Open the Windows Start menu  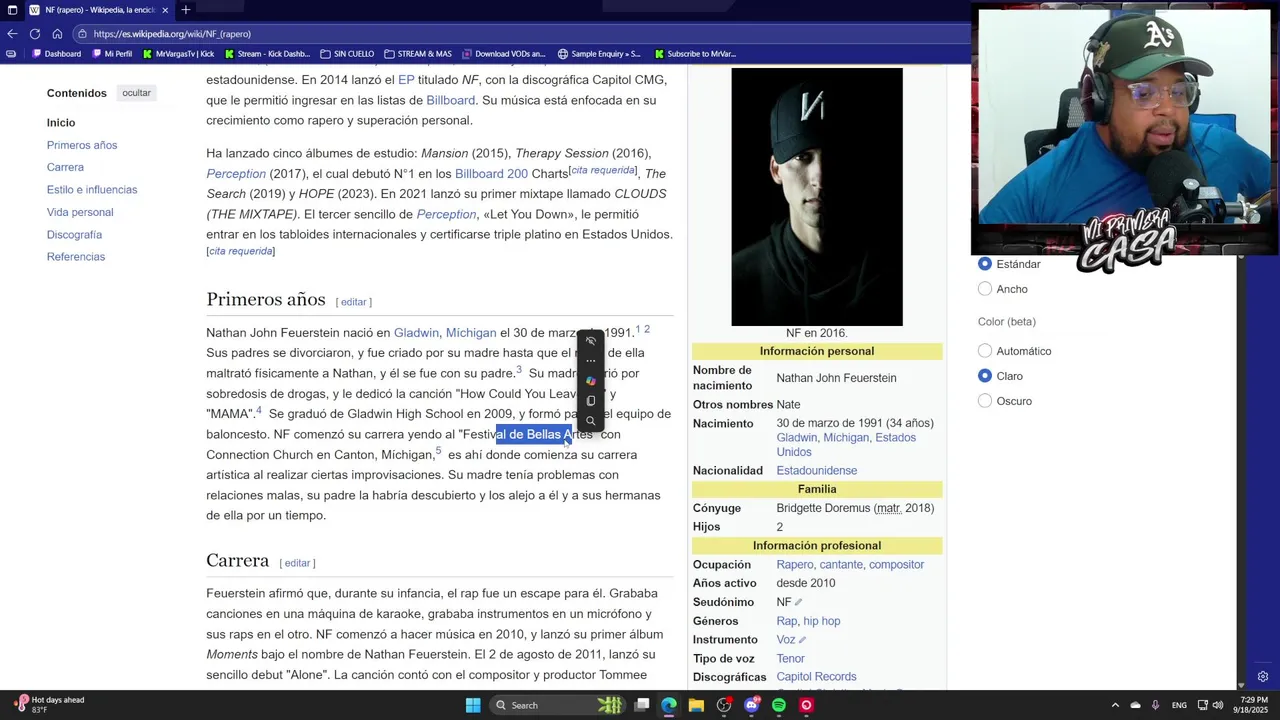click(x=473, y=705)
